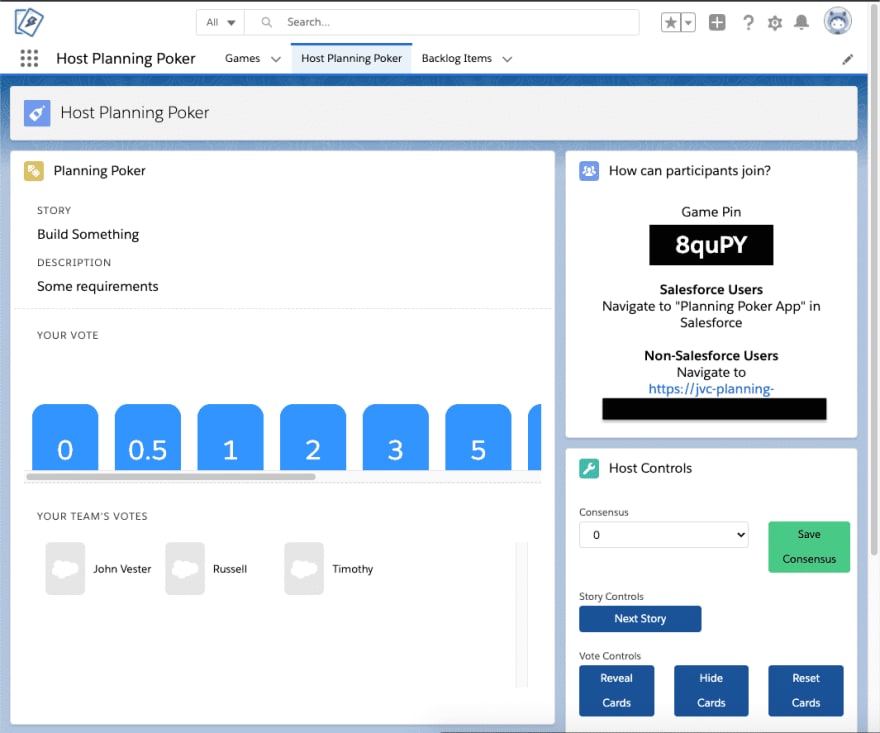The image size is (880, 733).
Task: Open the Consensus value dropdown
Action: click(663, 535)
